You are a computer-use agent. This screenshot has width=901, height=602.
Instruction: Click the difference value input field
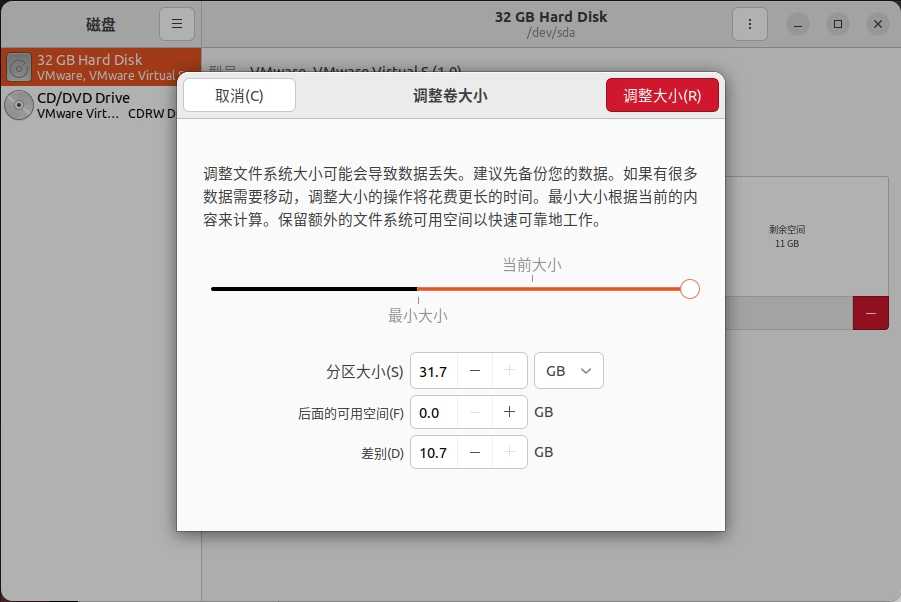434,452
